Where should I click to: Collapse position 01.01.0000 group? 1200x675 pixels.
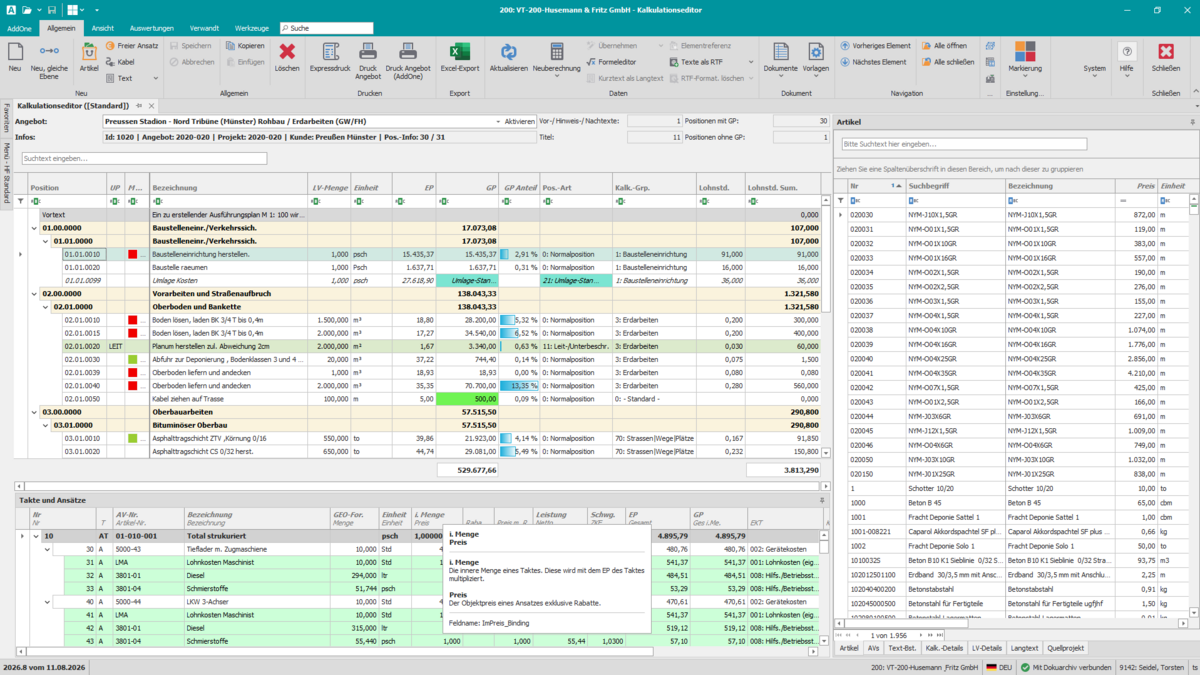[44, 241]
